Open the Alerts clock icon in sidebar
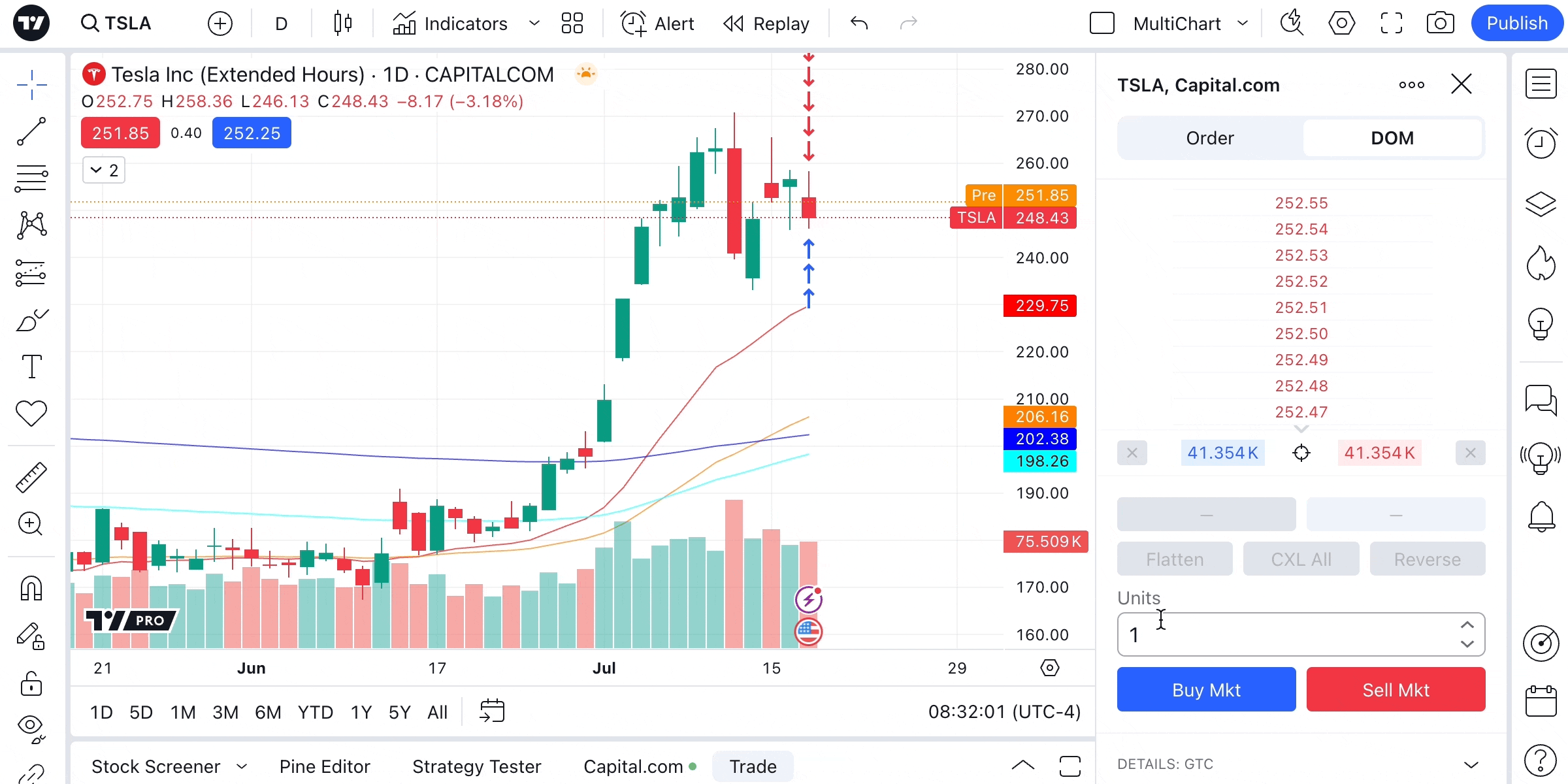The image size is (1568, 784). coord(1541,142)
